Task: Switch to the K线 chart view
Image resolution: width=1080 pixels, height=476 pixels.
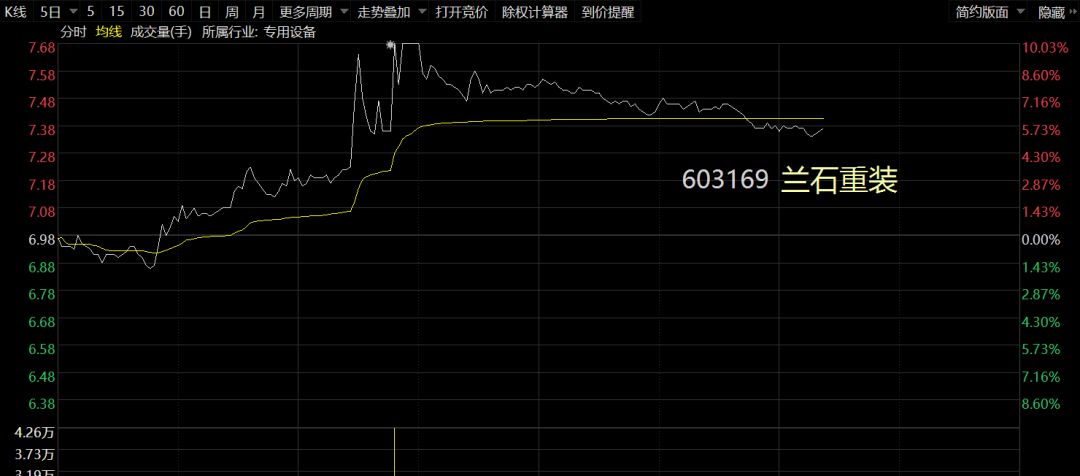Action: coord(15,12)
